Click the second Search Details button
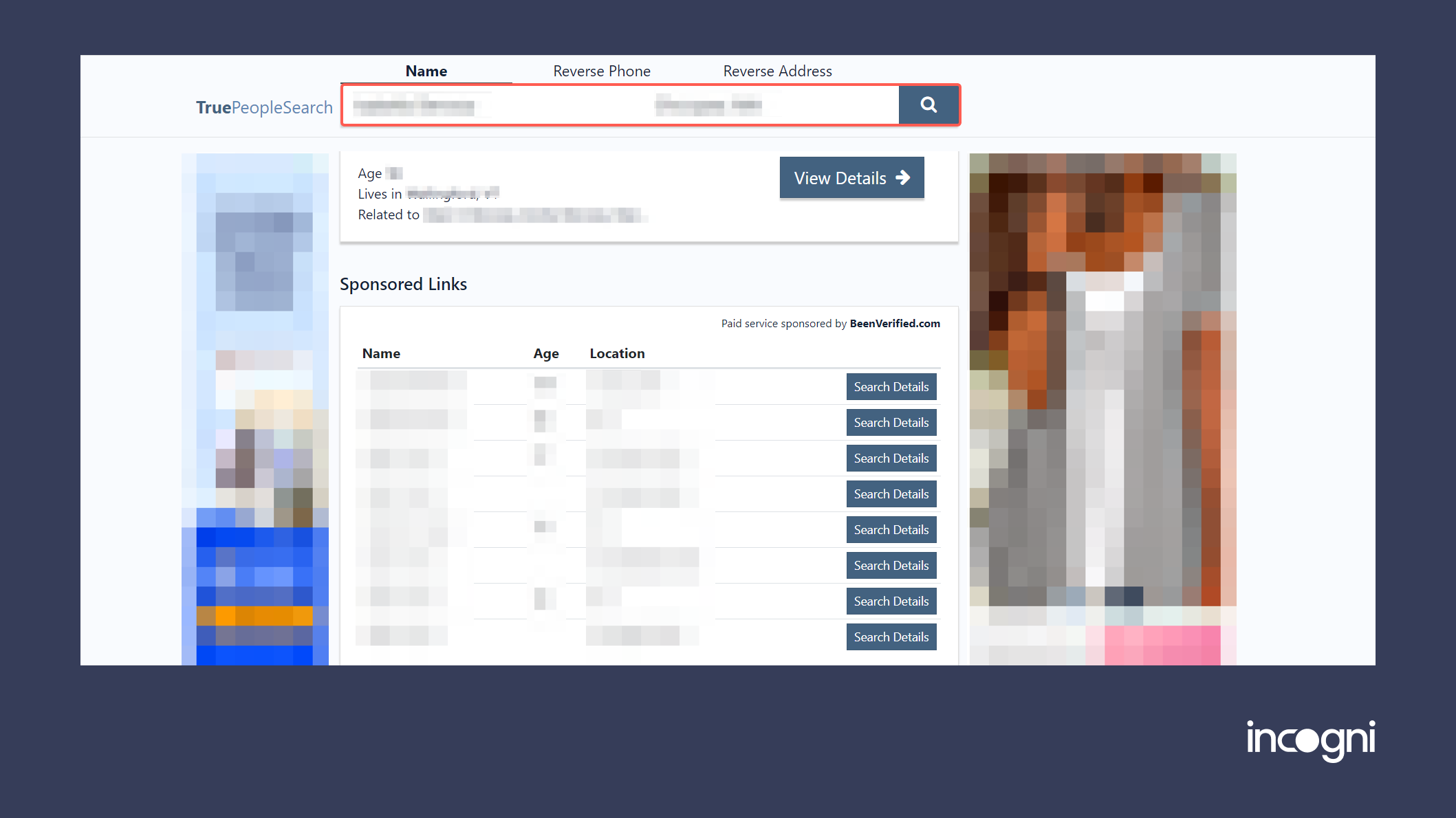The width and height of the screenshot is (1456, 818). tap(891, 423)
